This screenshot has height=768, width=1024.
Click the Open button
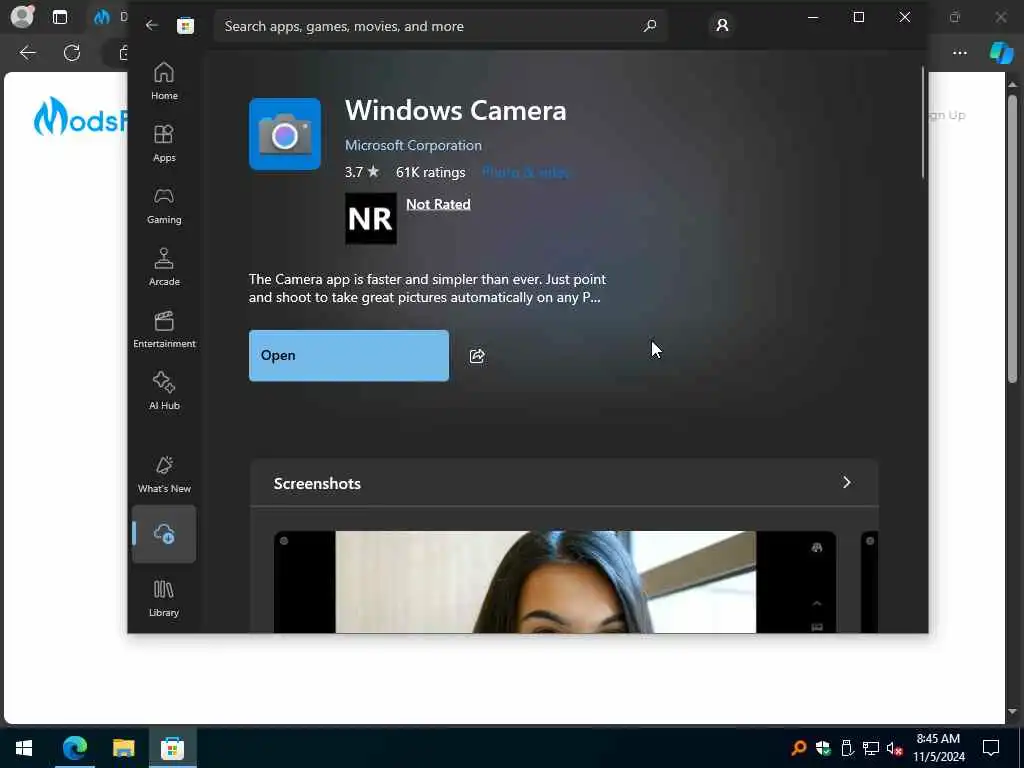[349, 356]
